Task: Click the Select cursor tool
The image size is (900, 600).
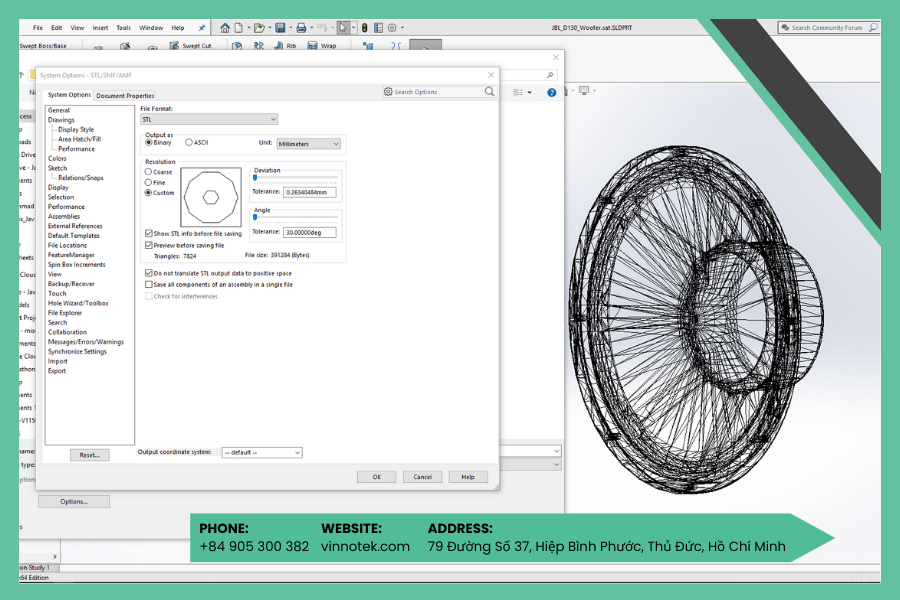Action: pyautogui.click(x=343, y=28)
